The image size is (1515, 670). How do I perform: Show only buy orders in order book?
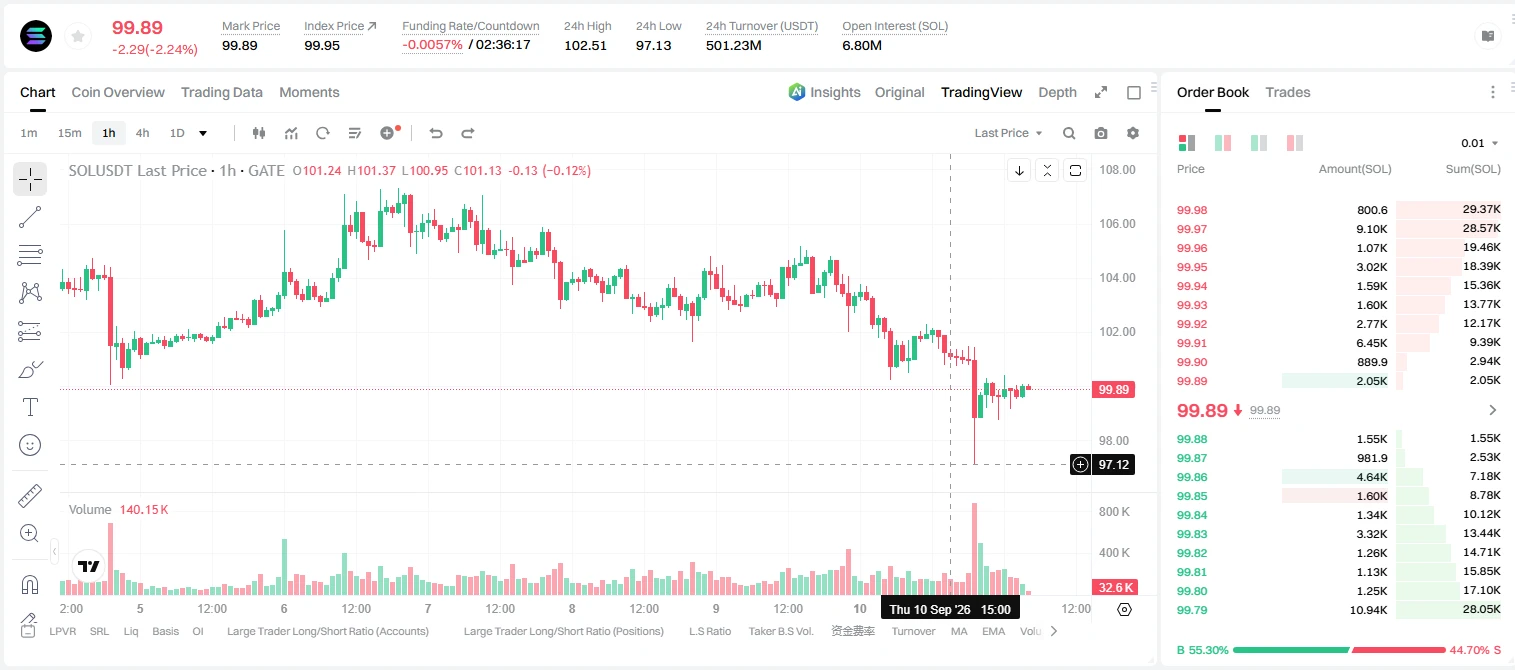(1259, 143)
